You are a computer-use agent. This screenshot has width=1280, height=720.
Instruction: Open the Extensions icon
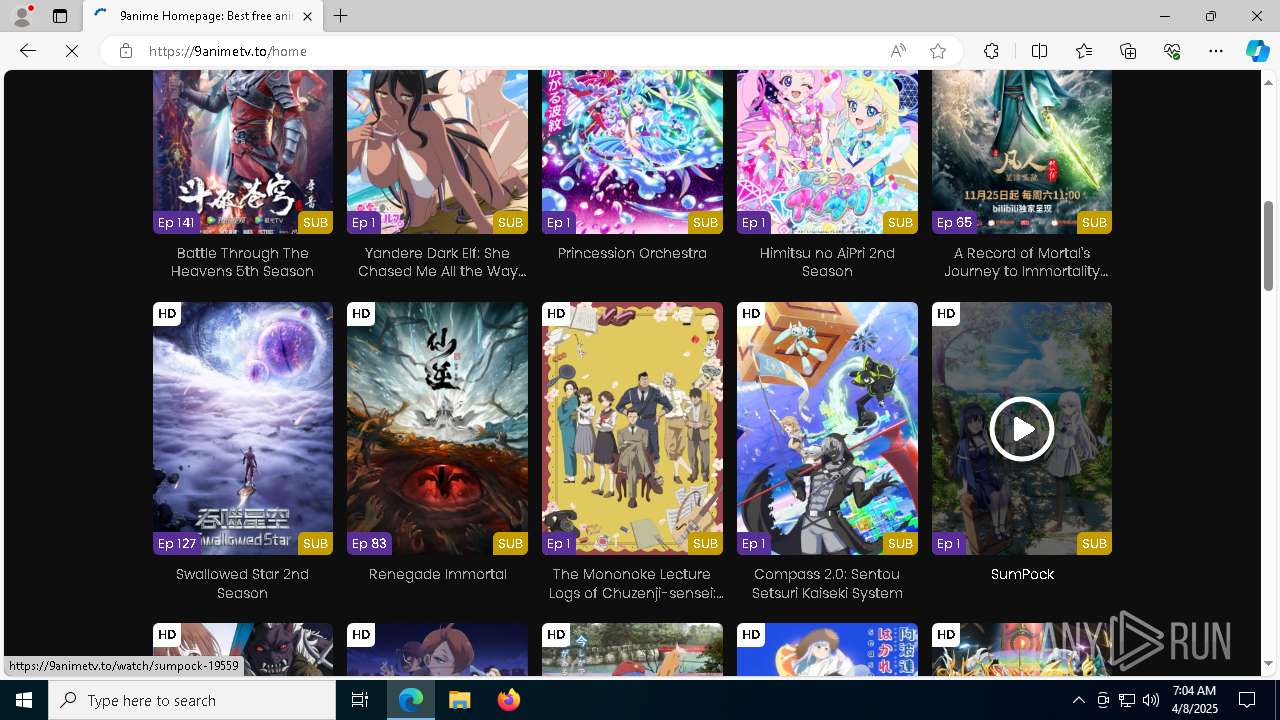point(991,51)
